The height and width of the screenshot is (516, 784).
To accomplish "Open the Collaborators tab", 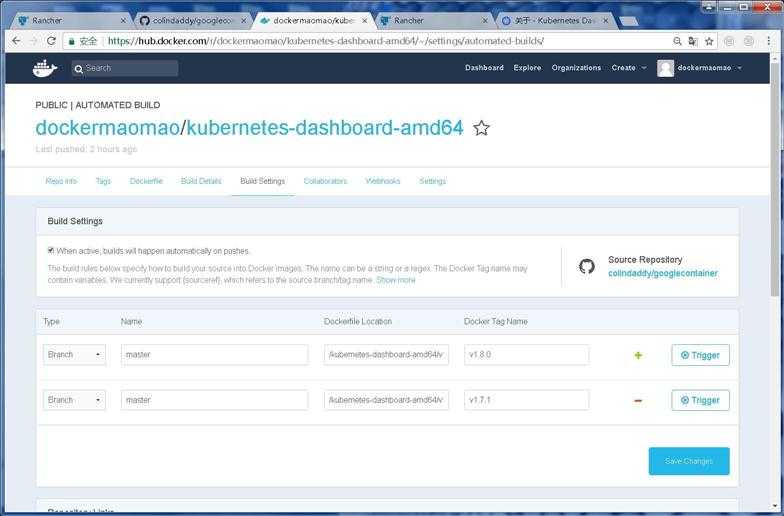I will [325, 181].
